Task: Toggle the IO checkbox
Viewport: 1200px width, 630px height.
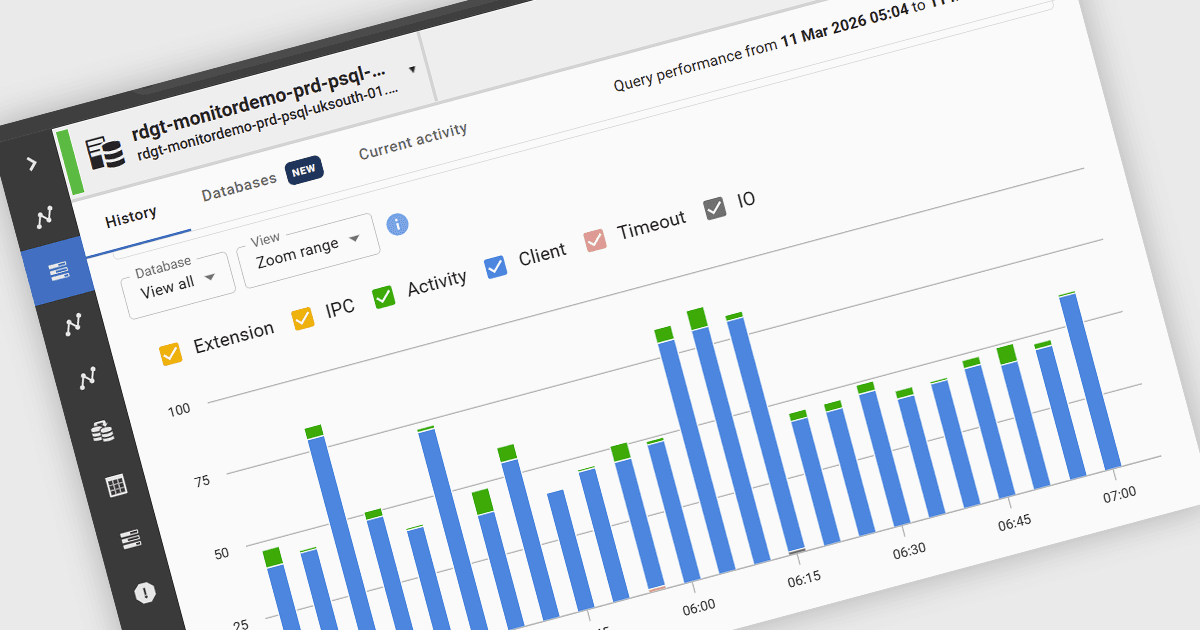Action: pyautogui.click(x=714, y=208)
